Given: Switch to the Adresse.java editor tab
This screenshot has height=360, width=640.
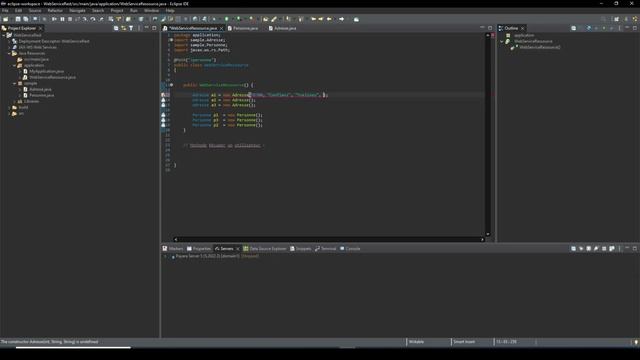Looking at the screenshot, I should coord(282,28).
